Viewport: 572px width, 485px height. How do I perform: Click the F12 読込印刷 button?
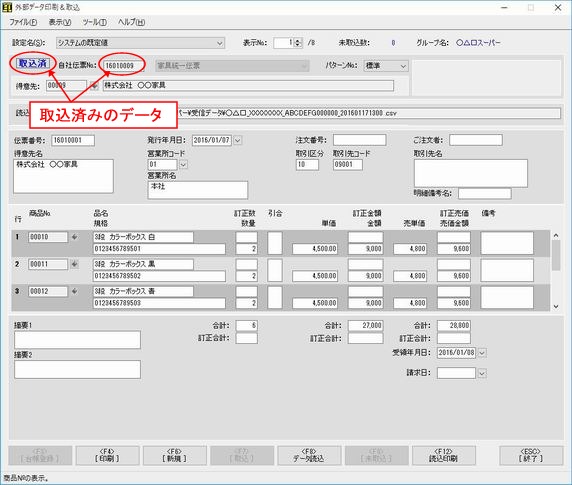[x=444, y=455]
